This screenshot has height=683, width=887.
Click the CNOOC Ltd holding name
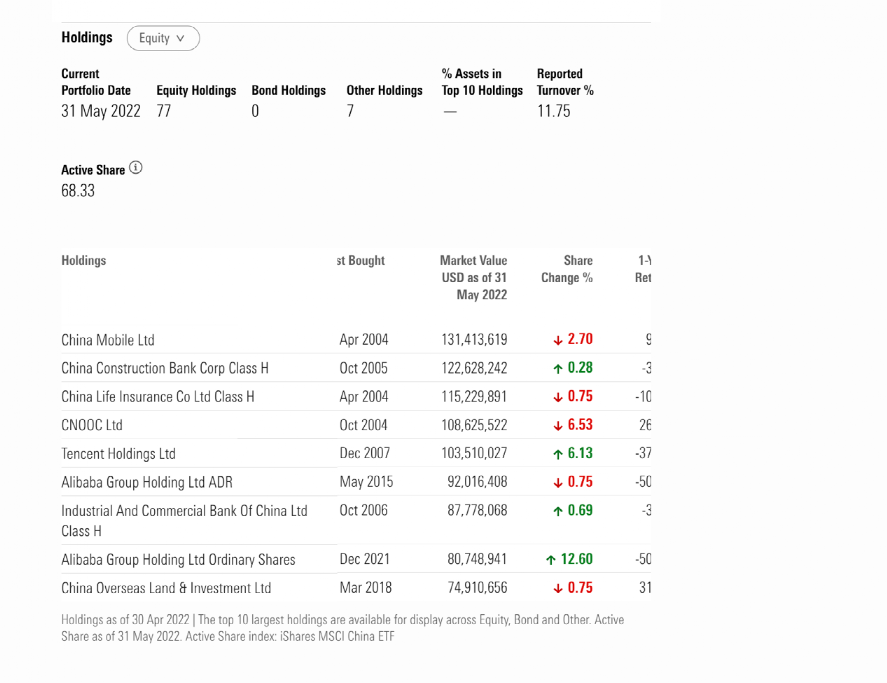click(x=92, y=425)
